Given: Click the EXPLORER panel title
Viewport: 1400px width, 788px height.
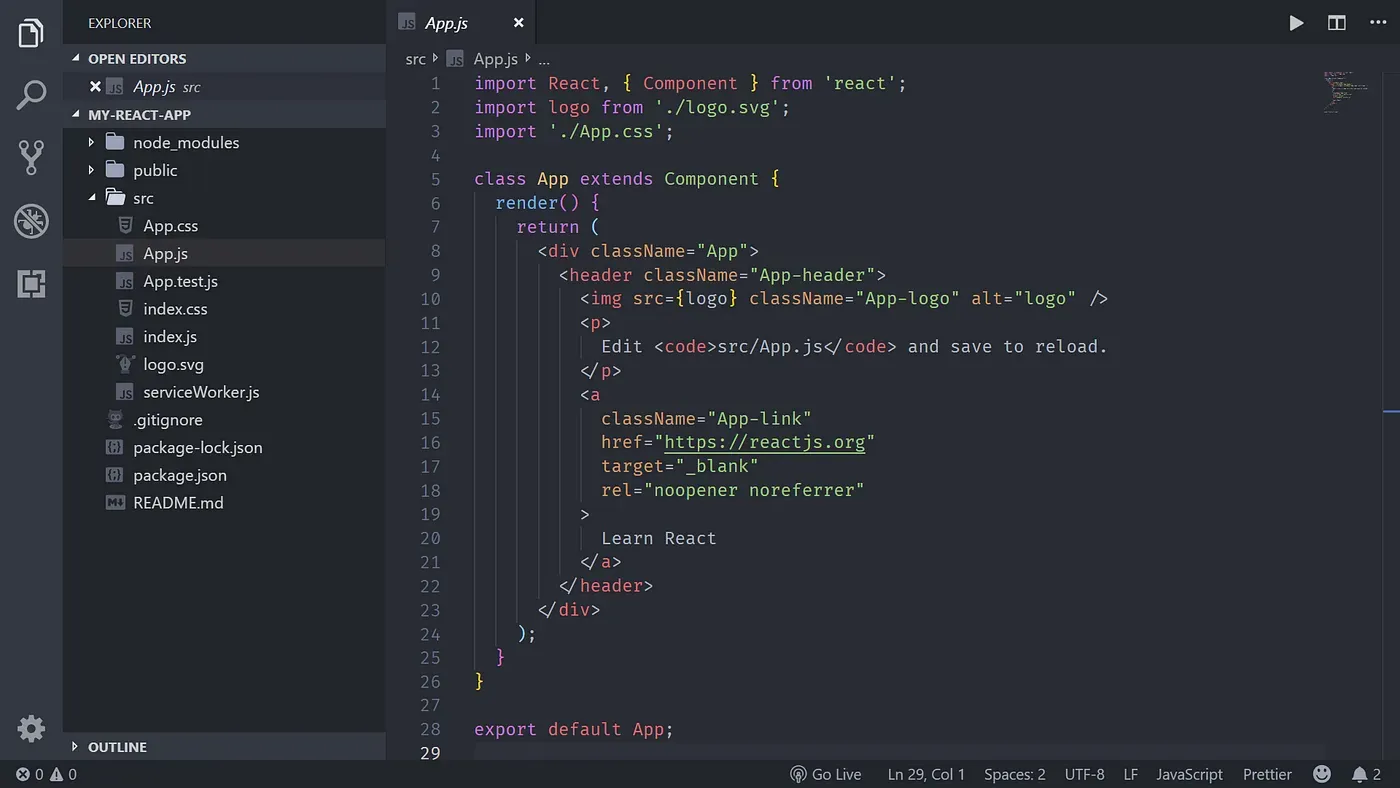Looking at the screenshot, I should click(120, 23).
